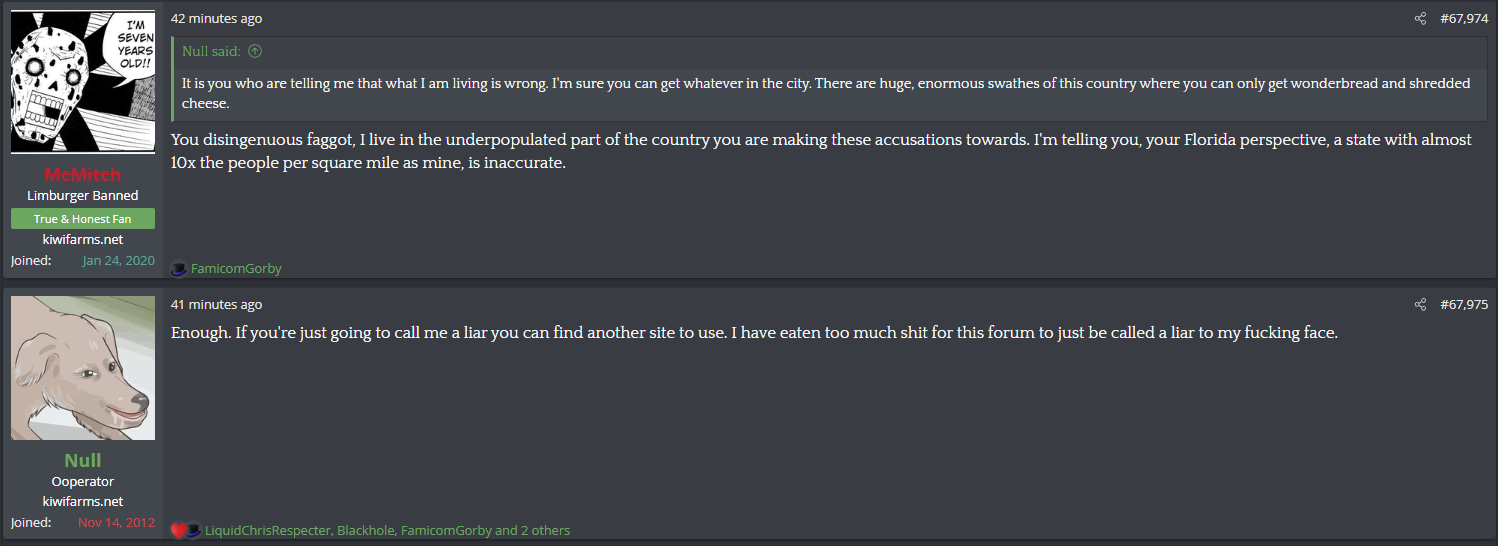Open LiquidChrisRespecter in the reactions list
The width and height of the screenshot is (1498, 546).
coord(267,531)
